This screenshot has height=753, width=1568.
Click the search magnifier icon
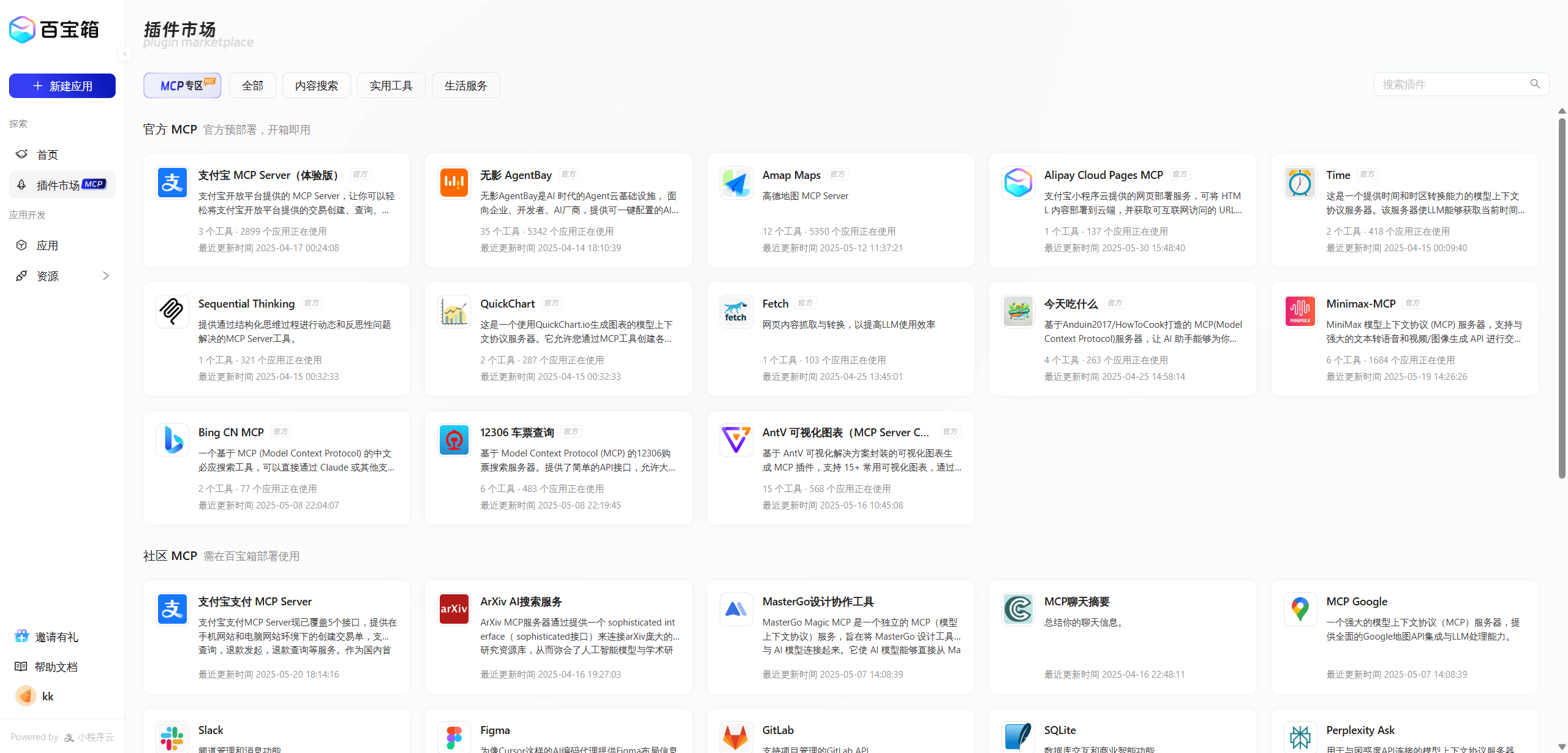[1534, 84]
